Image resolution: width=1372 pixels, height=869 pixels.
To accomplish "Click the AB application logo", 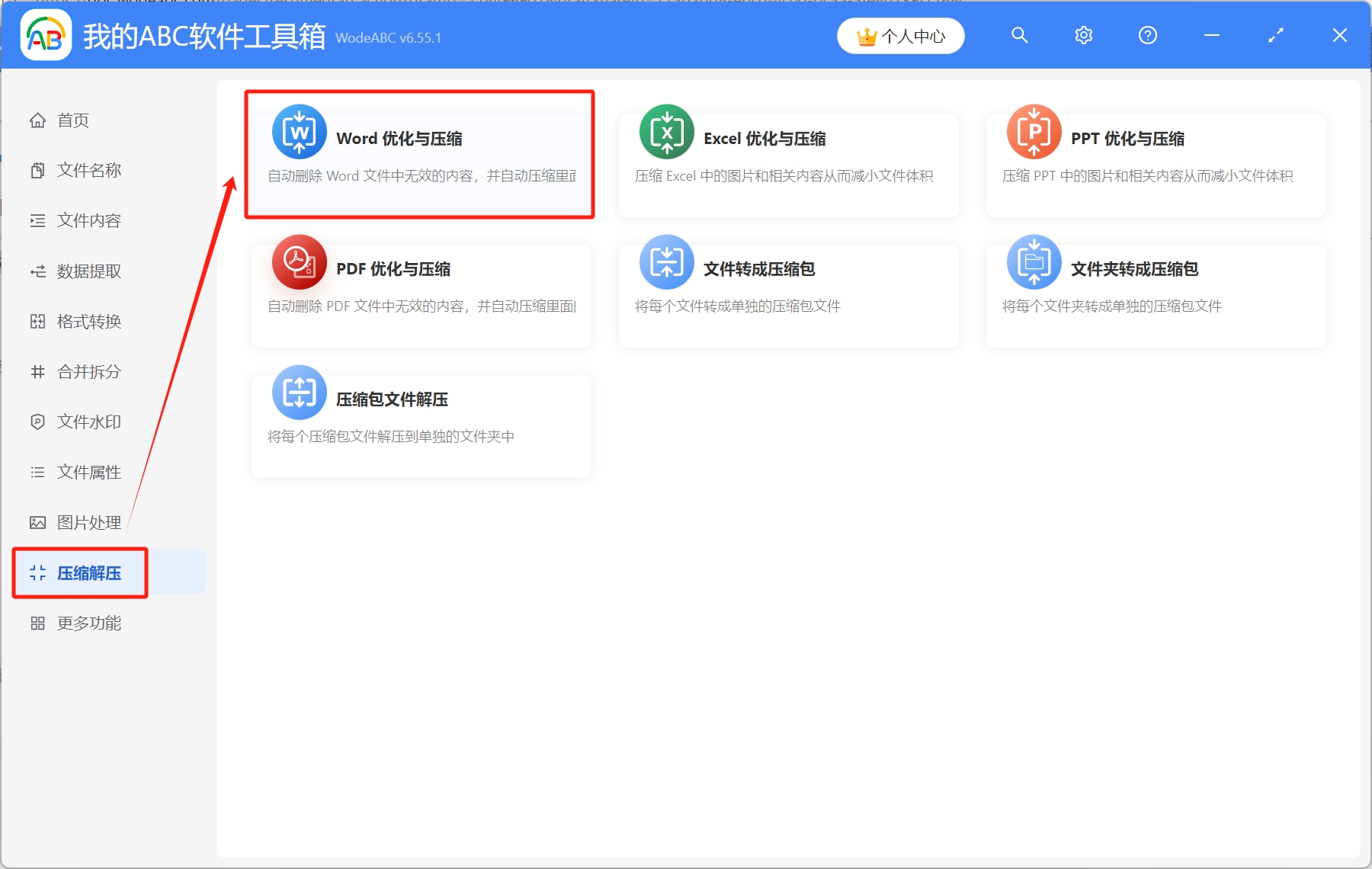I will 46,35.
